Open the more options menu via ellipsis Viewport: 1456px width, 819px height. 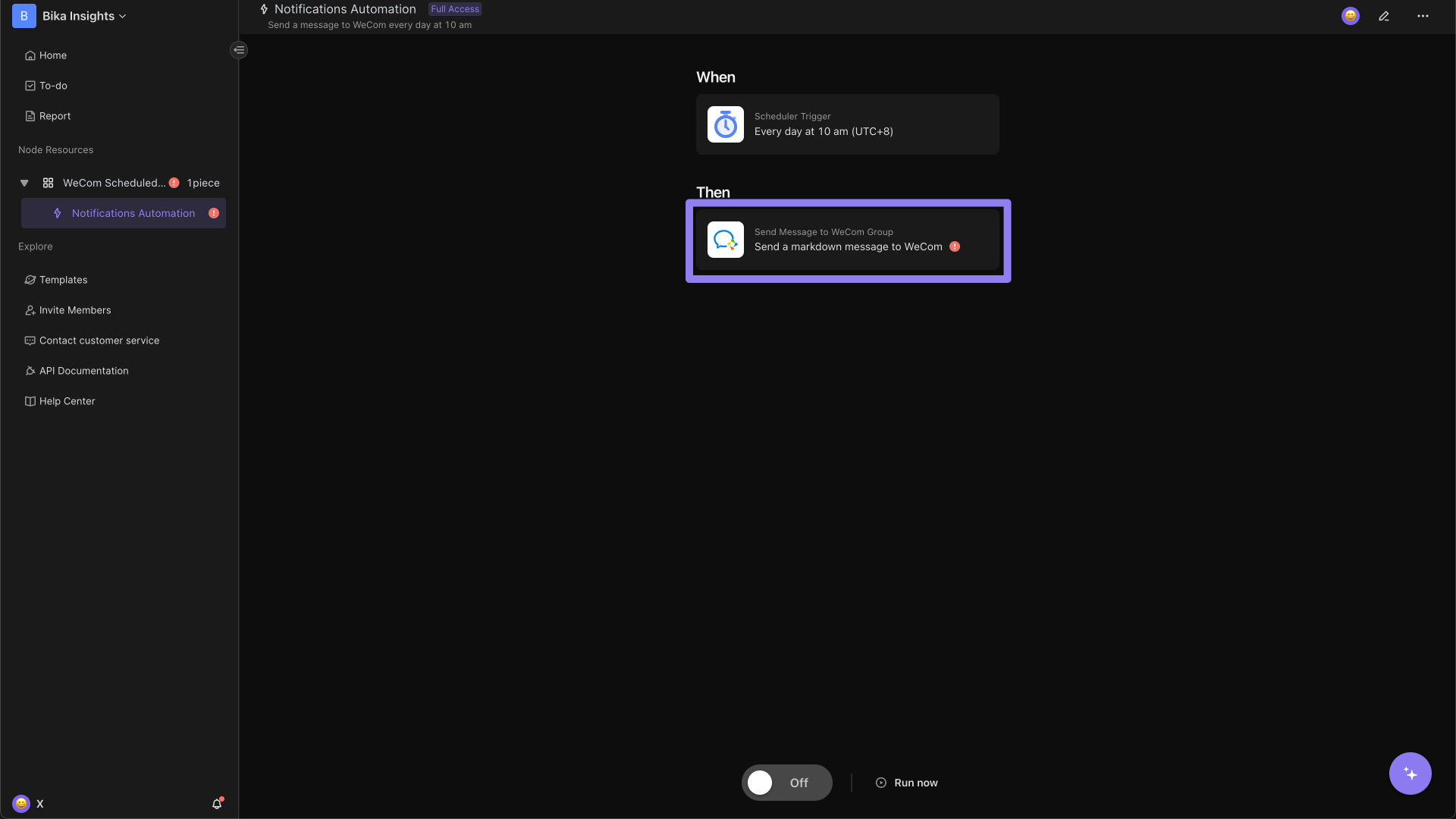coord(1423,15)
